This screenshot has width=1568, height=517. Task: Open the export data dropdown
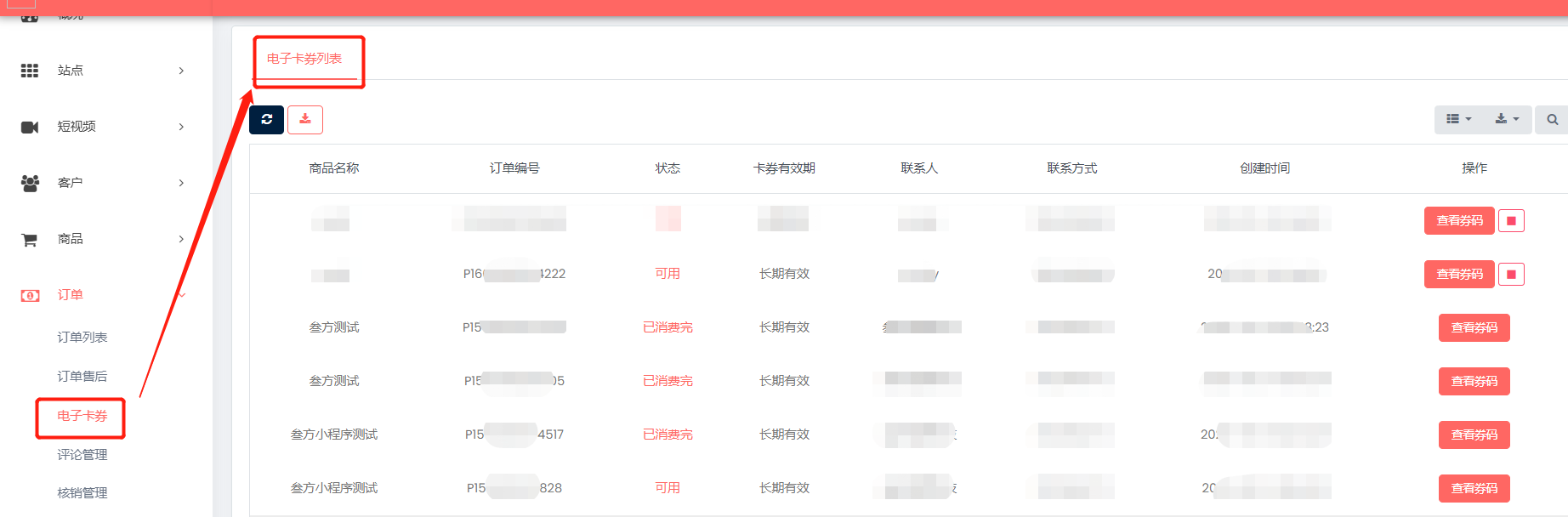point(1507,119)
